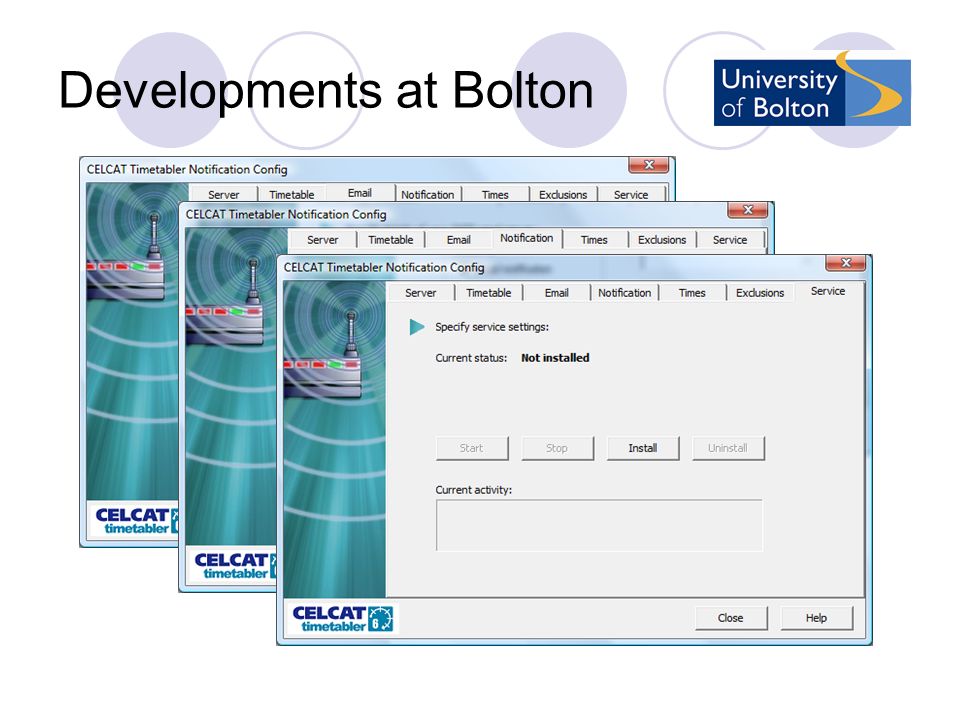
Task: Select Times tab in the middle window
Action: point(594,240)
